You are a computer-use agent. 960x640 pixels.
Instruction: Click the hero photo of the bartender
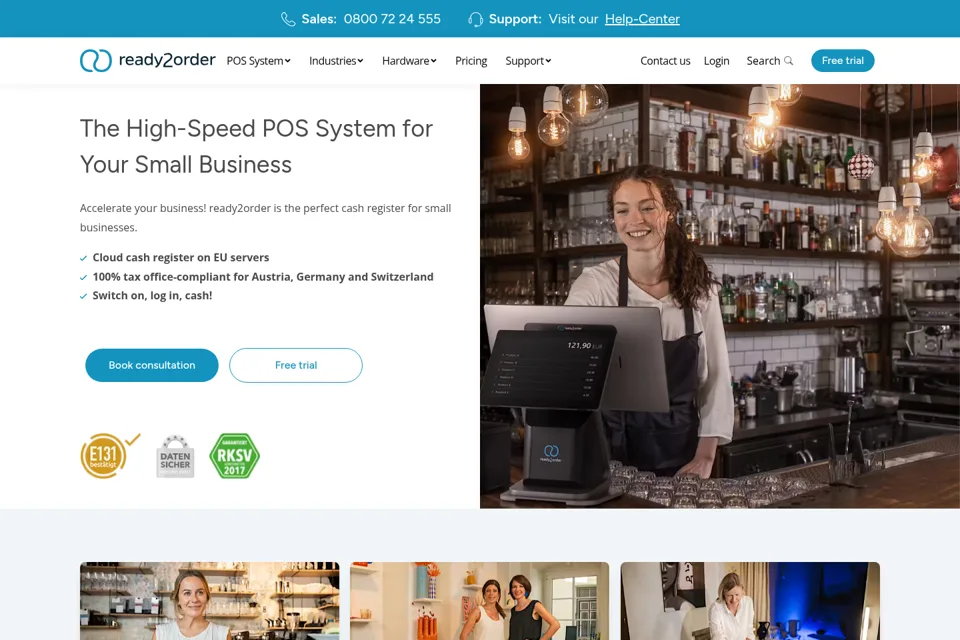720,296
